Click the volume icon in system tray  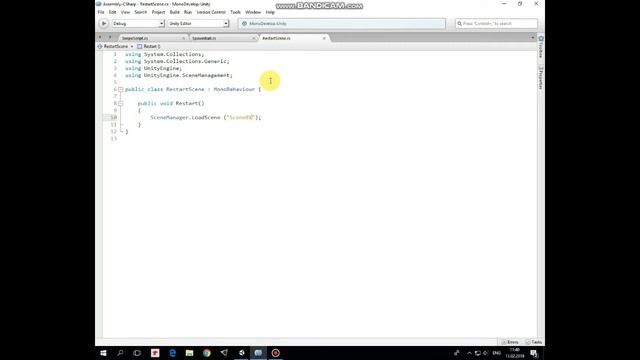pos(485,353)
